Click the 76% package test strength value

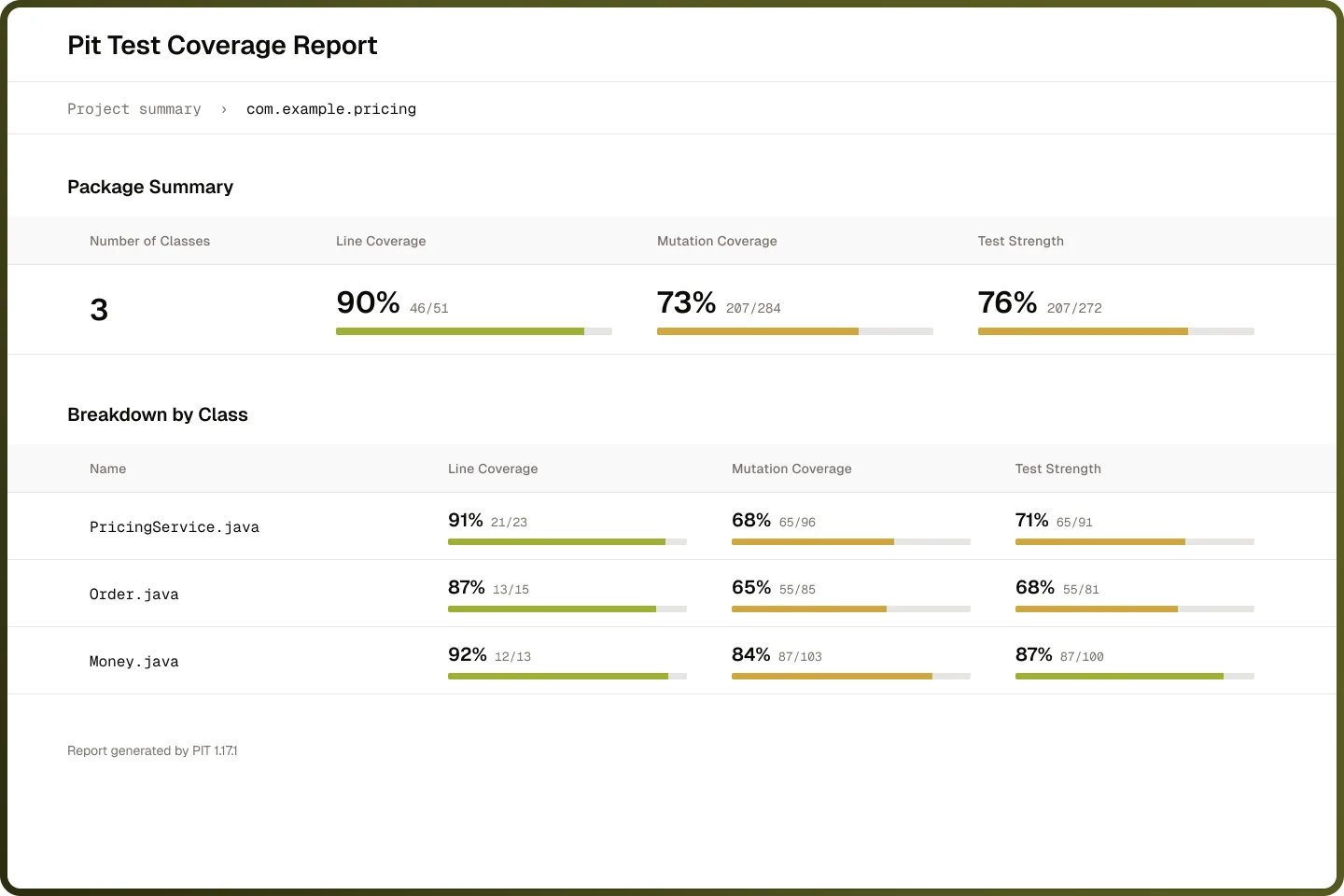[1008, 302]
